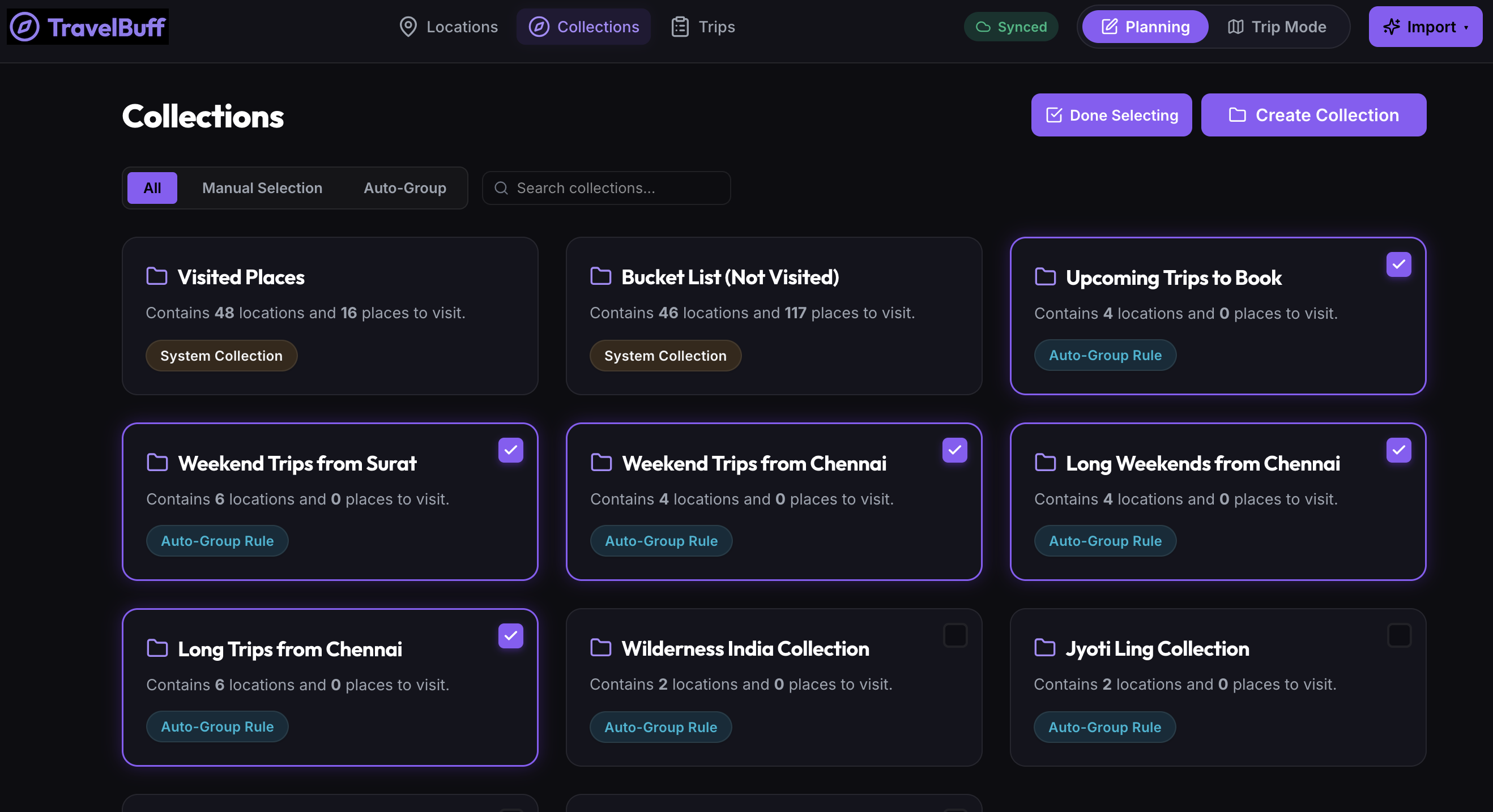Click the Trip Mode map icon
Screen dimensions: 1493x812
point(1236,27)
